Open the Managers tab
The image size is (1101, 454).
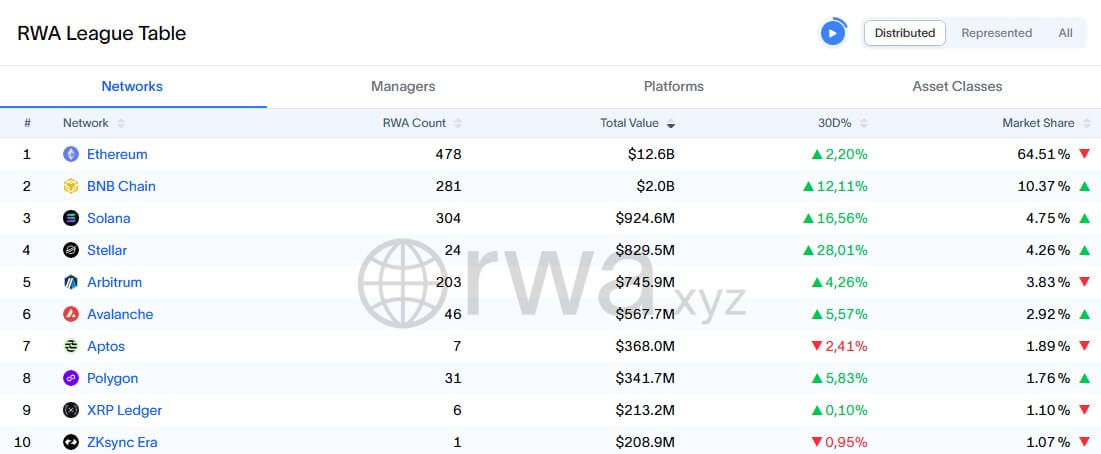coord(403,86)
